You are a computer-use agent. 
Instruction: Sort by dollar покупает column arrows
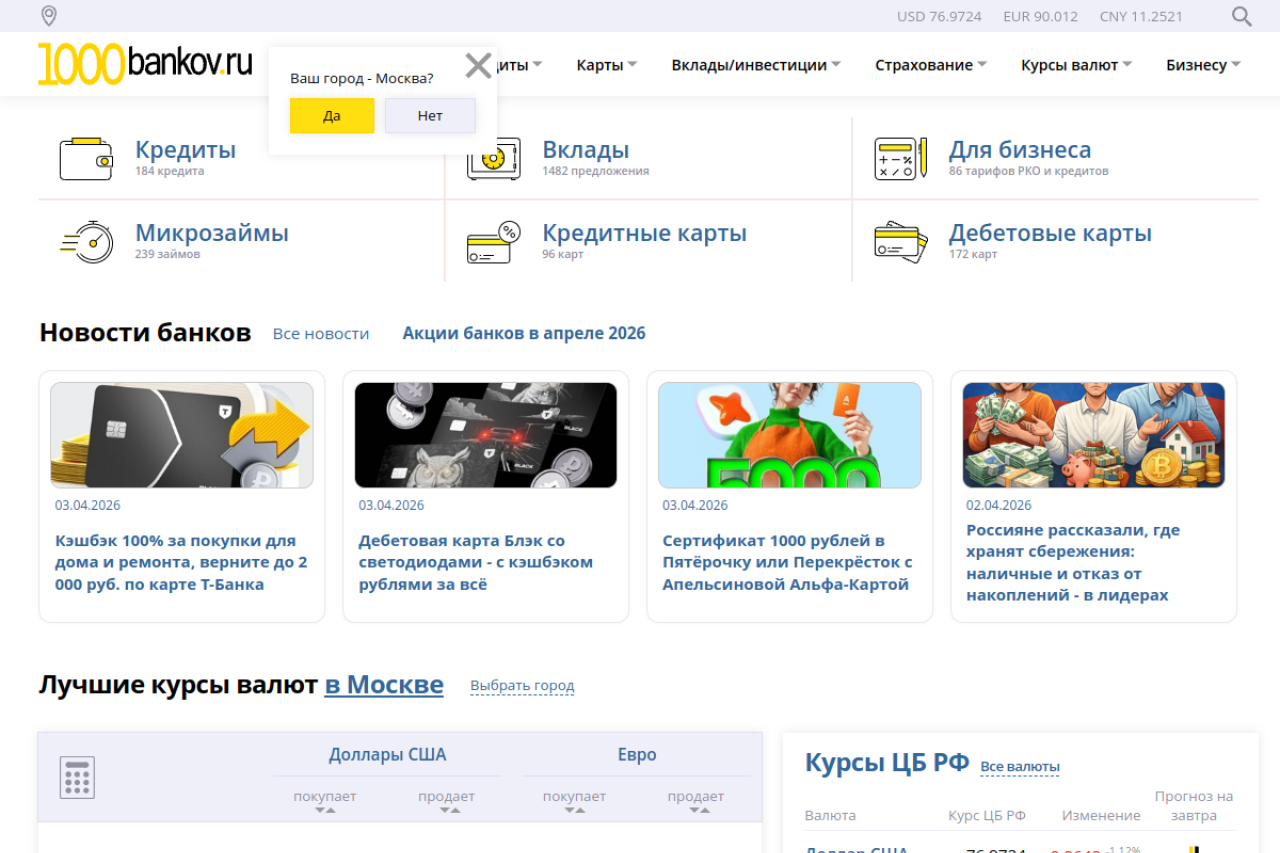coord(325,810)
